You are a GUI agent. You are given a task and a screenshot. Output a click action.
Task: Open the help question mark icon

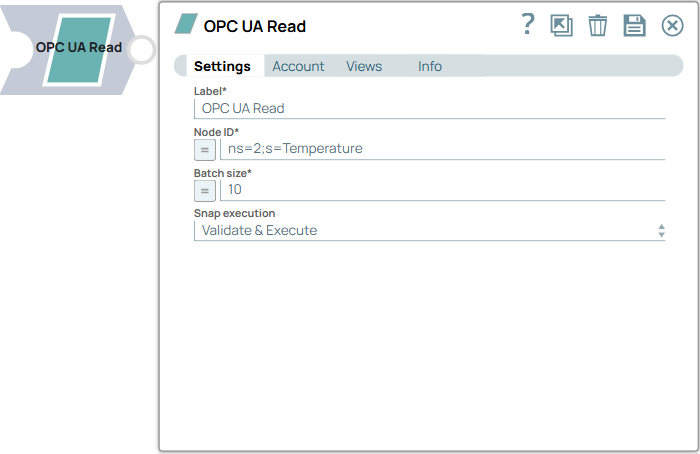(x=529, y=25)
